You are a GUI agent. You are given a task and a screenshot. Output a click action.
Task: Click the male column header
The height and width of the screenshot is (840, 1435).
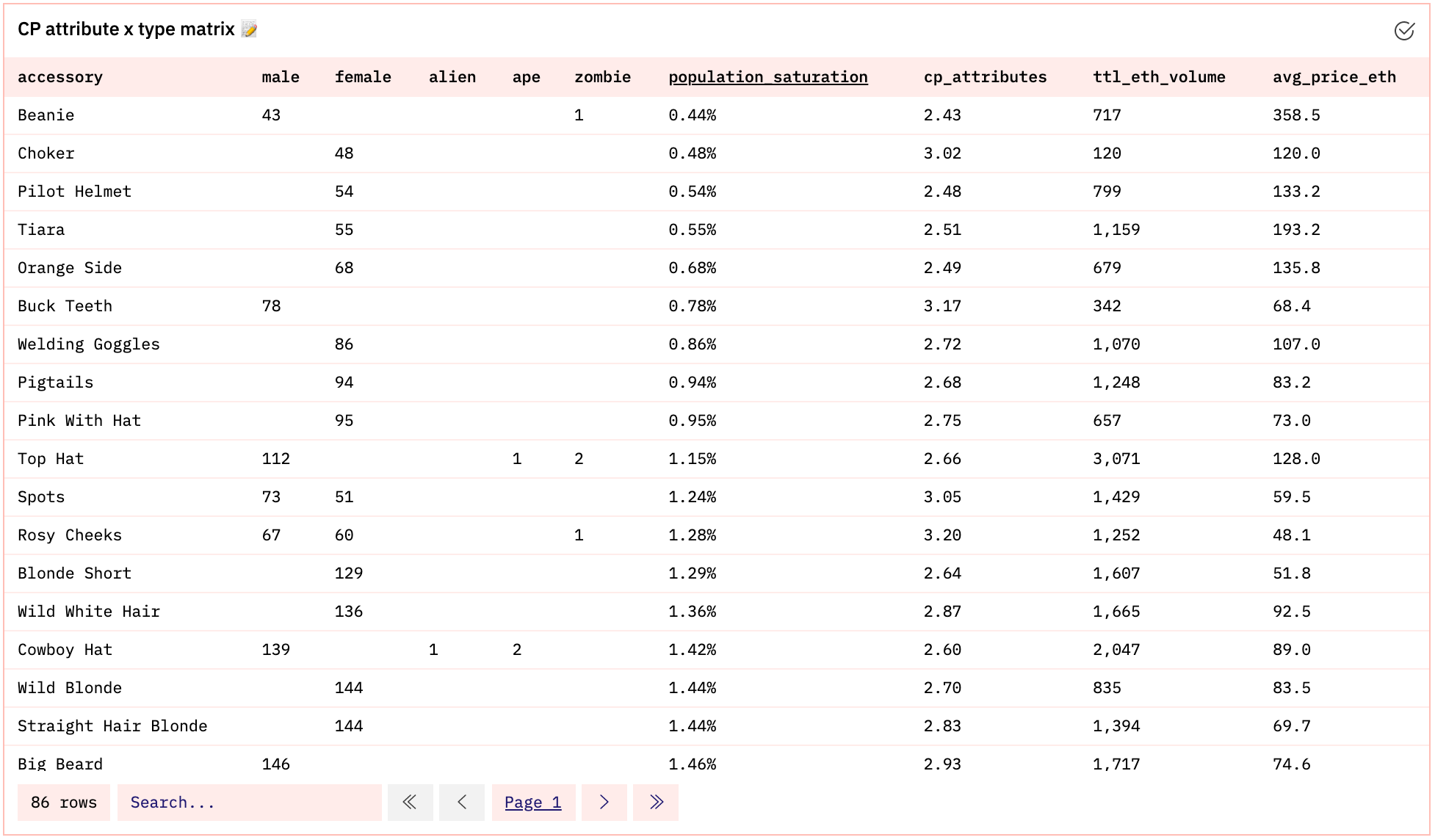(281, 77)
